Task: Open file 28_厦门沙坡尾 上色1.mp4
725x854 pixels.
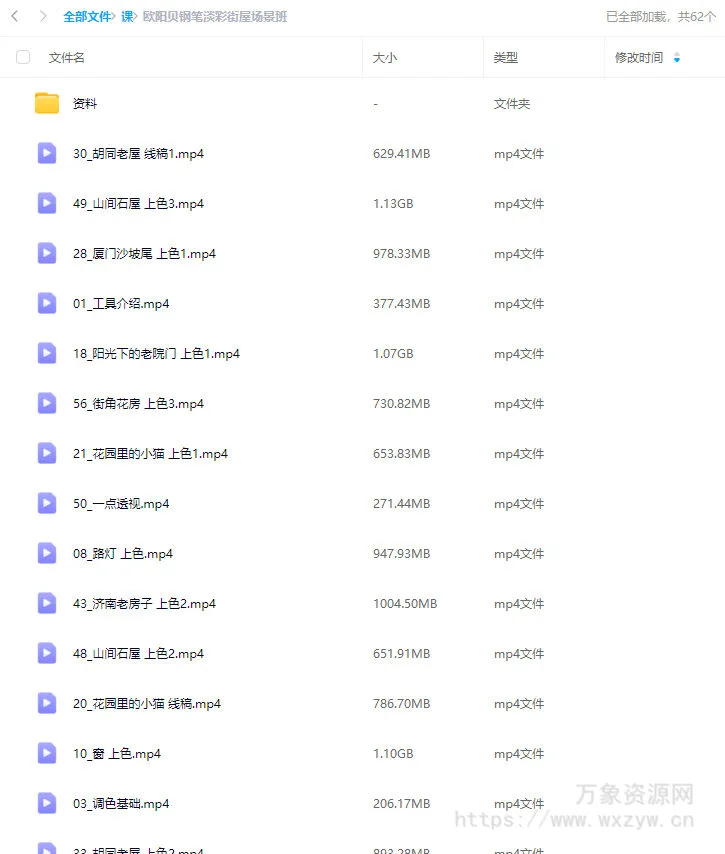Action: pyautogui.click(x=144, y=254)
